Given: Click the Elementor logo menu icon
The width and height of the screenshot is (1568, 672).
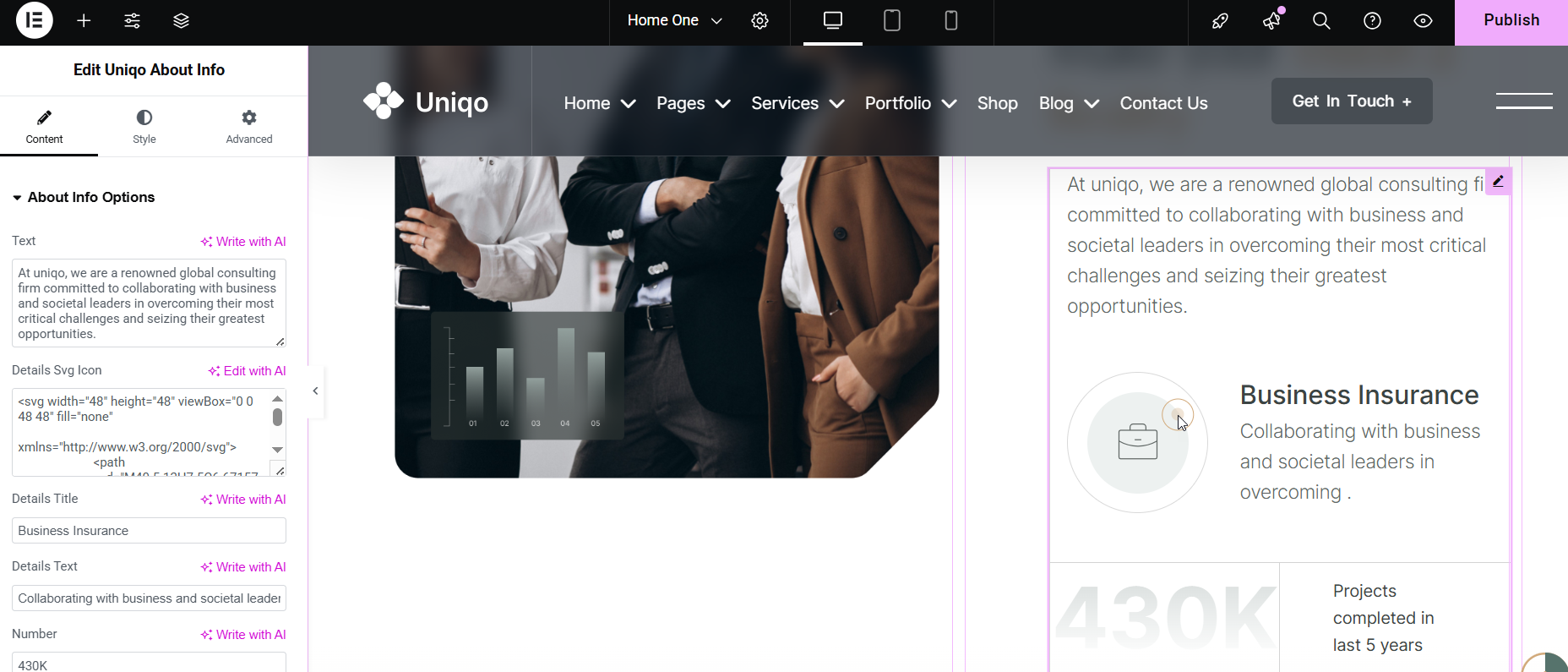Looking at the screenshot, I should pos(35,21).
